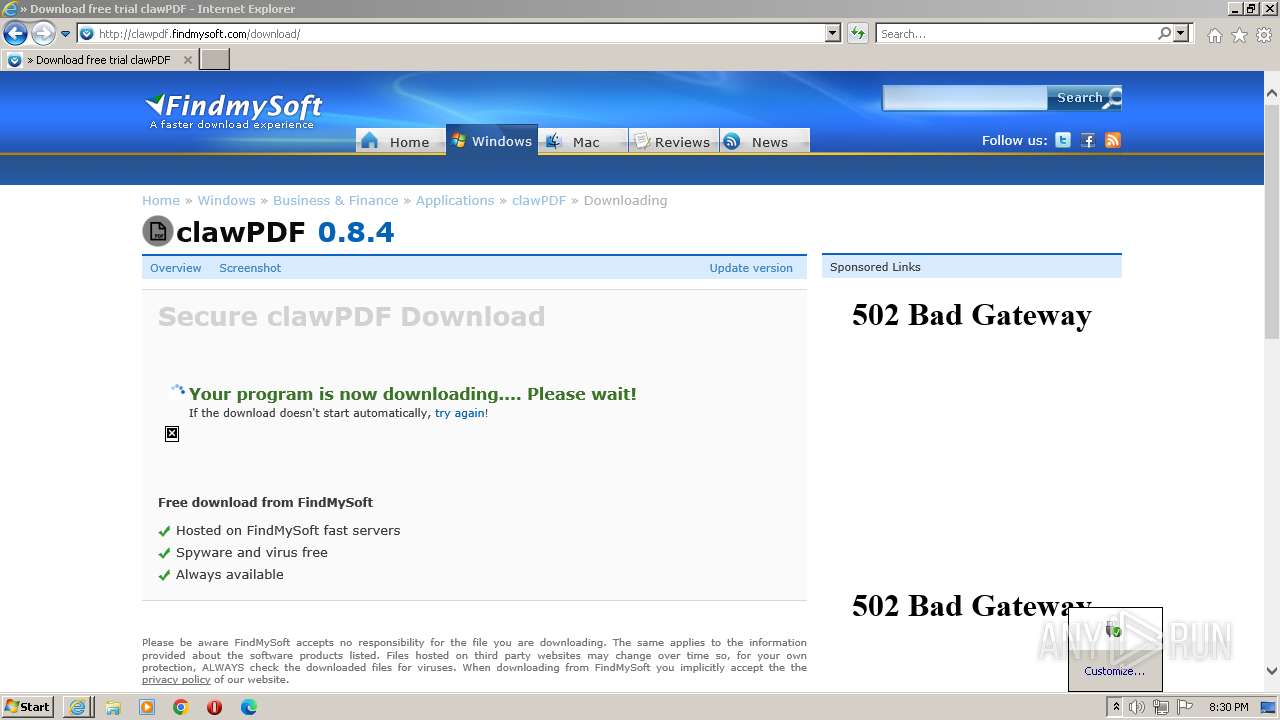Open the Mac navigation tab
This screenshot has width=1280, height=720.
(x=583, y=141)
